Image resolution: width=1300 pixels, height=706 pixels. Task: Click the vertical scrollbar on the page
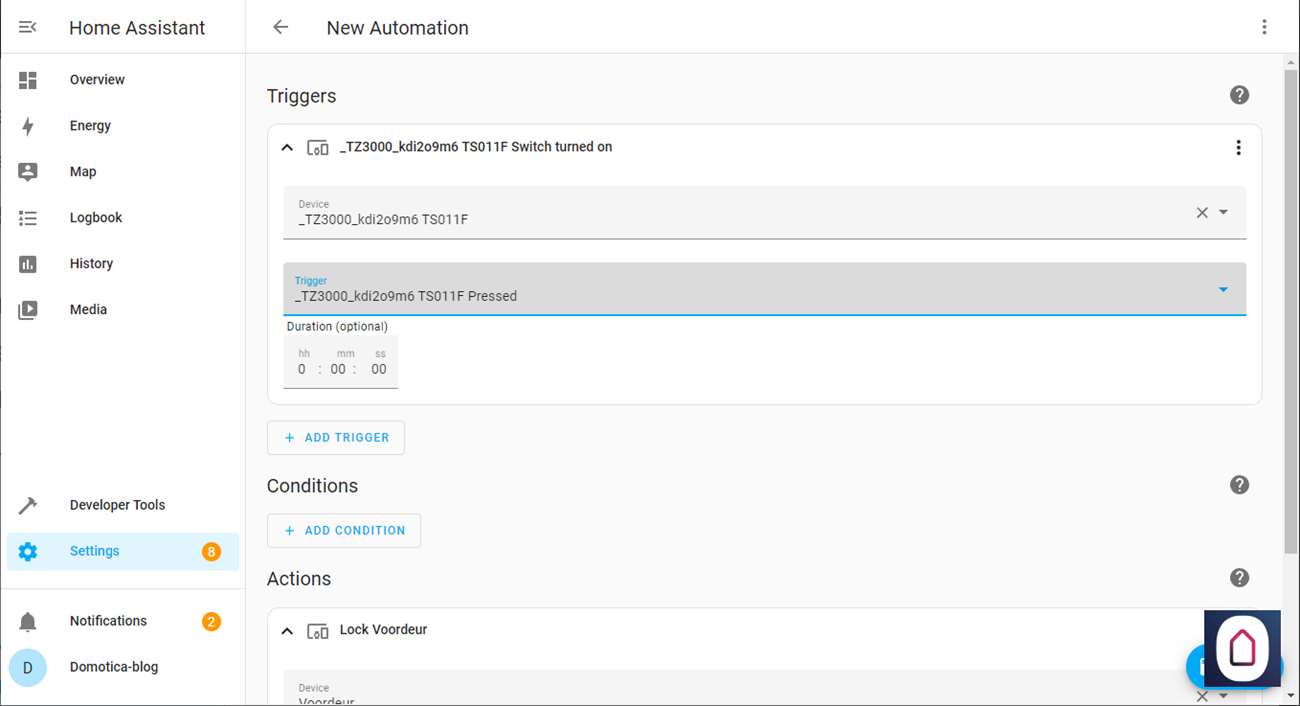(x=1290, y=300)
